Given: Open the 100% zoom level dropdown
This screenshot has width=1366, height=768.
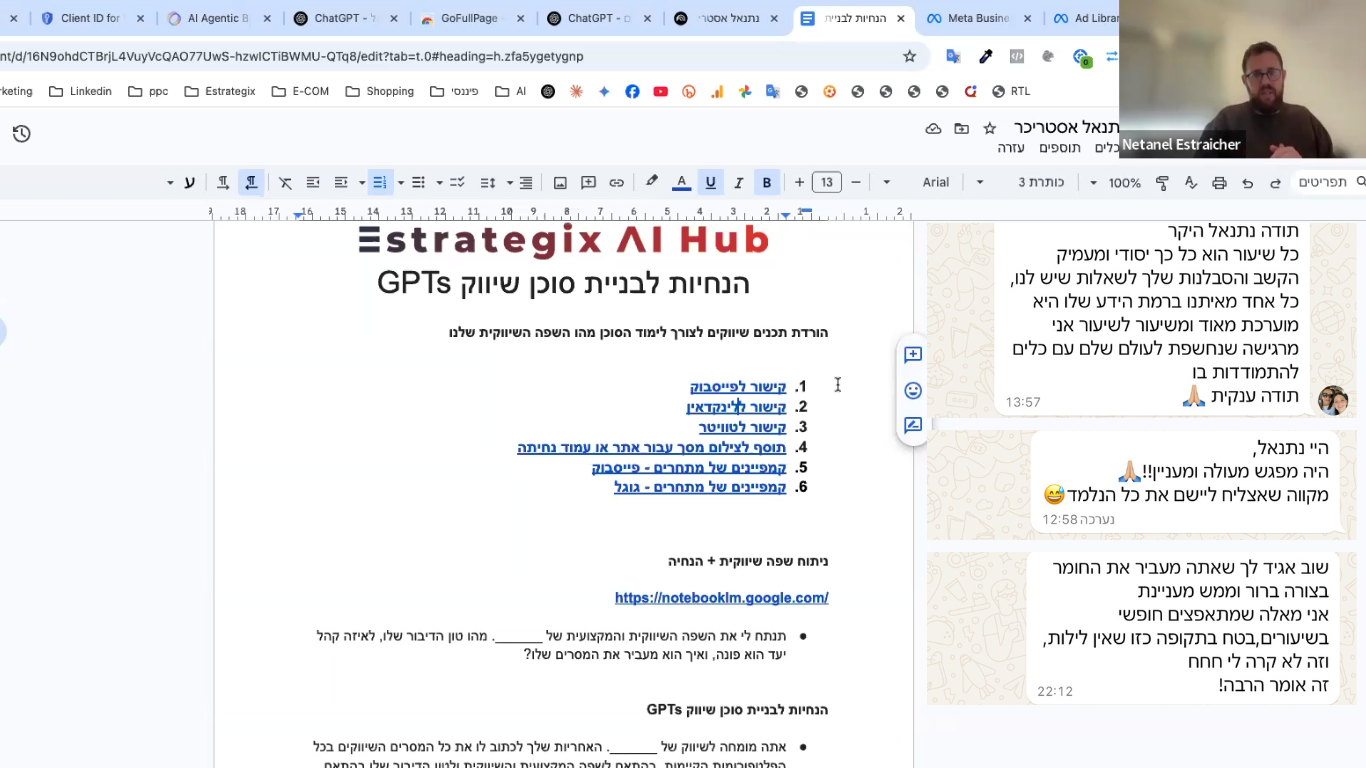Looking at the screenshot, I should point(1125,182).
